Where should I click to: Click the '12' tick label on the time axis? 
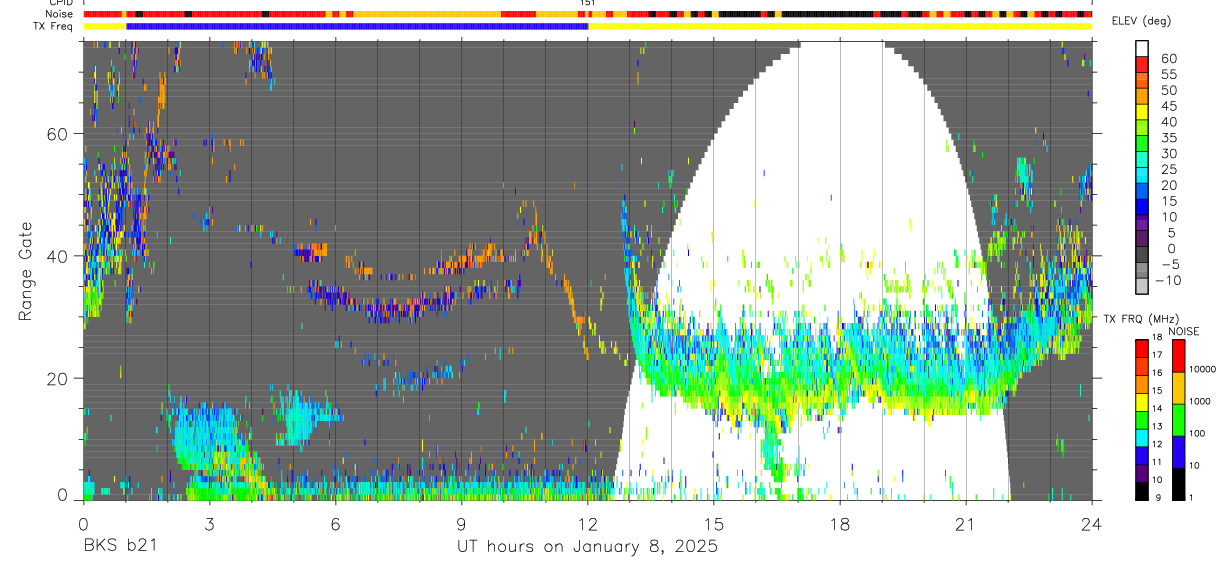588,523
